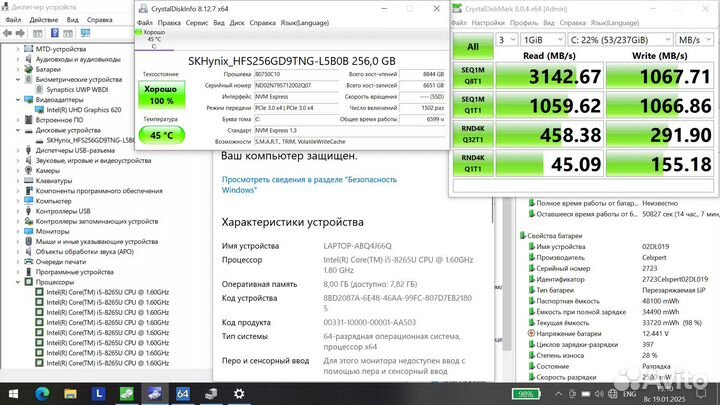720x405 pixels.
Task: Click the warning icon beside Напряжение батареи
Action: tap(531, 333)
